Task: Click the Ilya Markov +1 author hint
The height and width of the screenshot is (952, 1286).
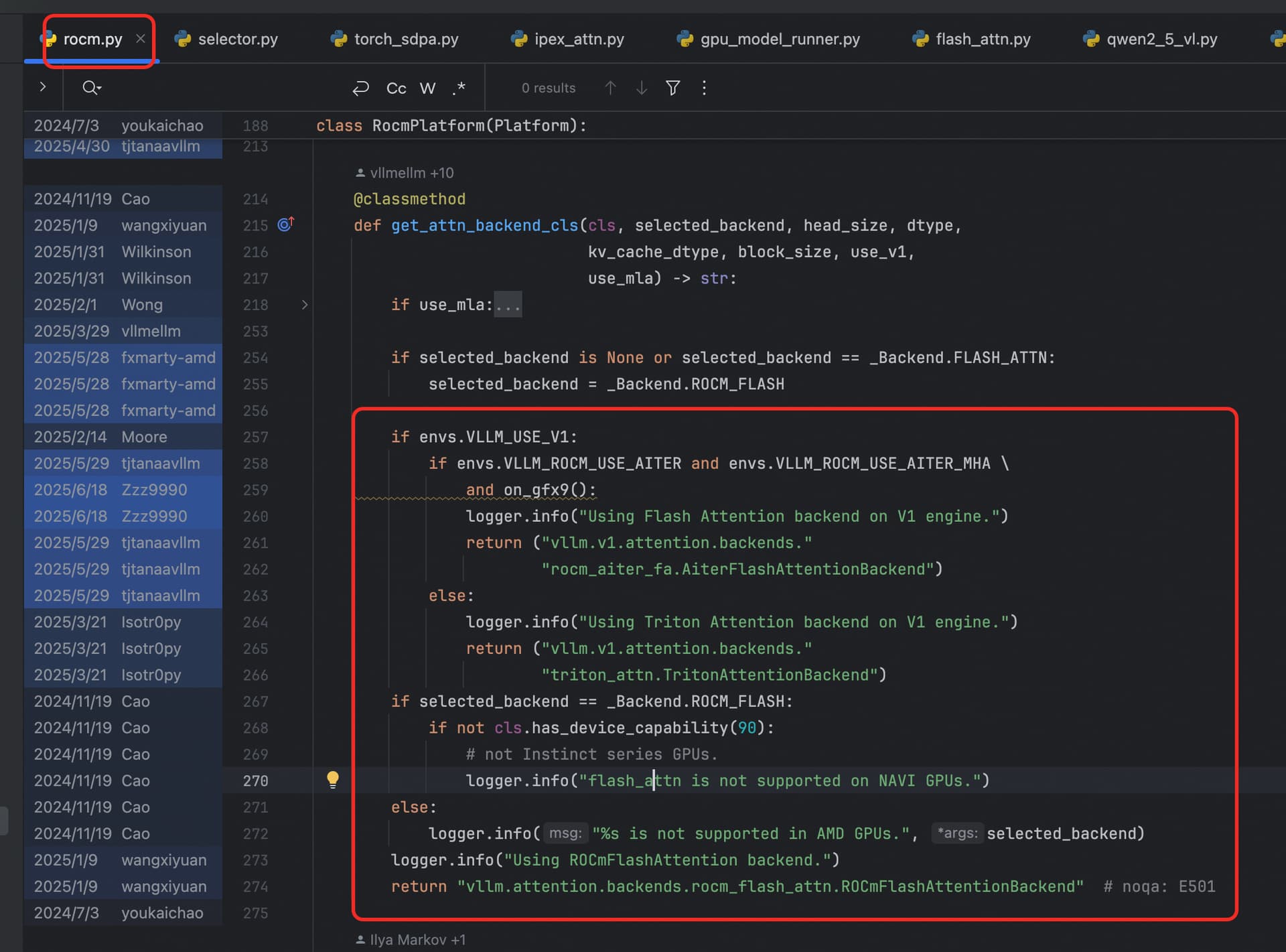Action: coord(411,940)
